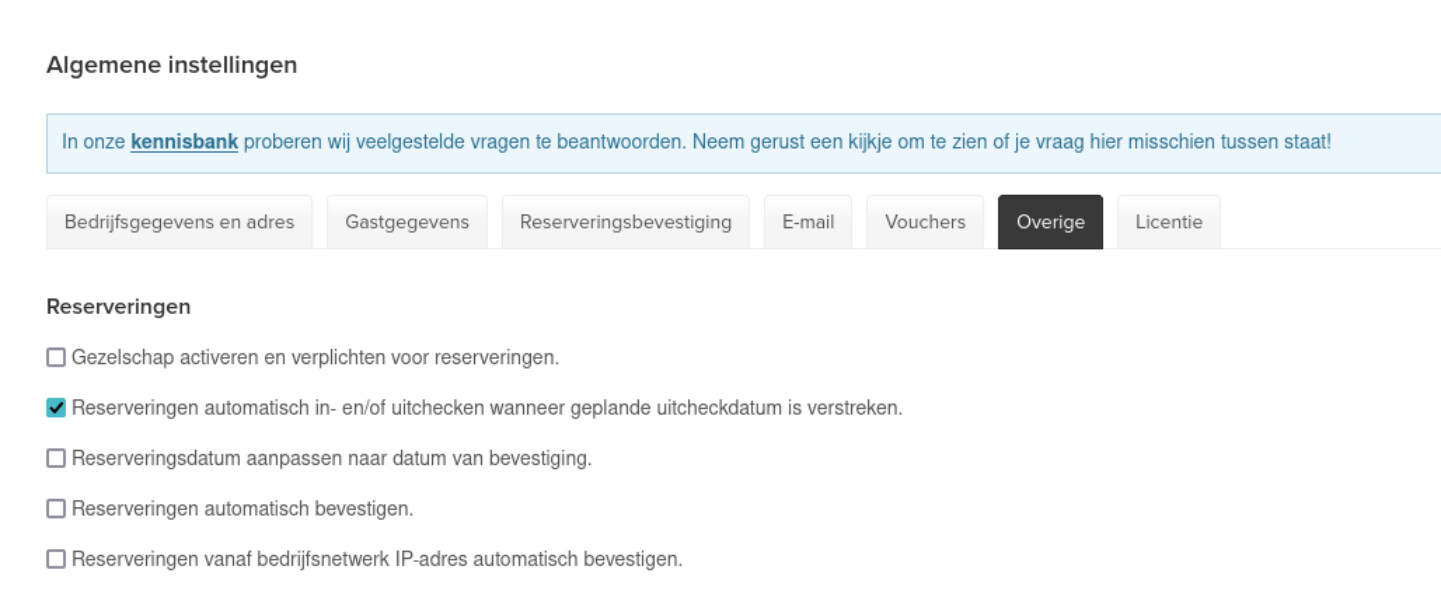This screenshot has height=594, width=1441.
Task: Open the Bedrijfsgegevens en adres tab
Action: [179, 222]
